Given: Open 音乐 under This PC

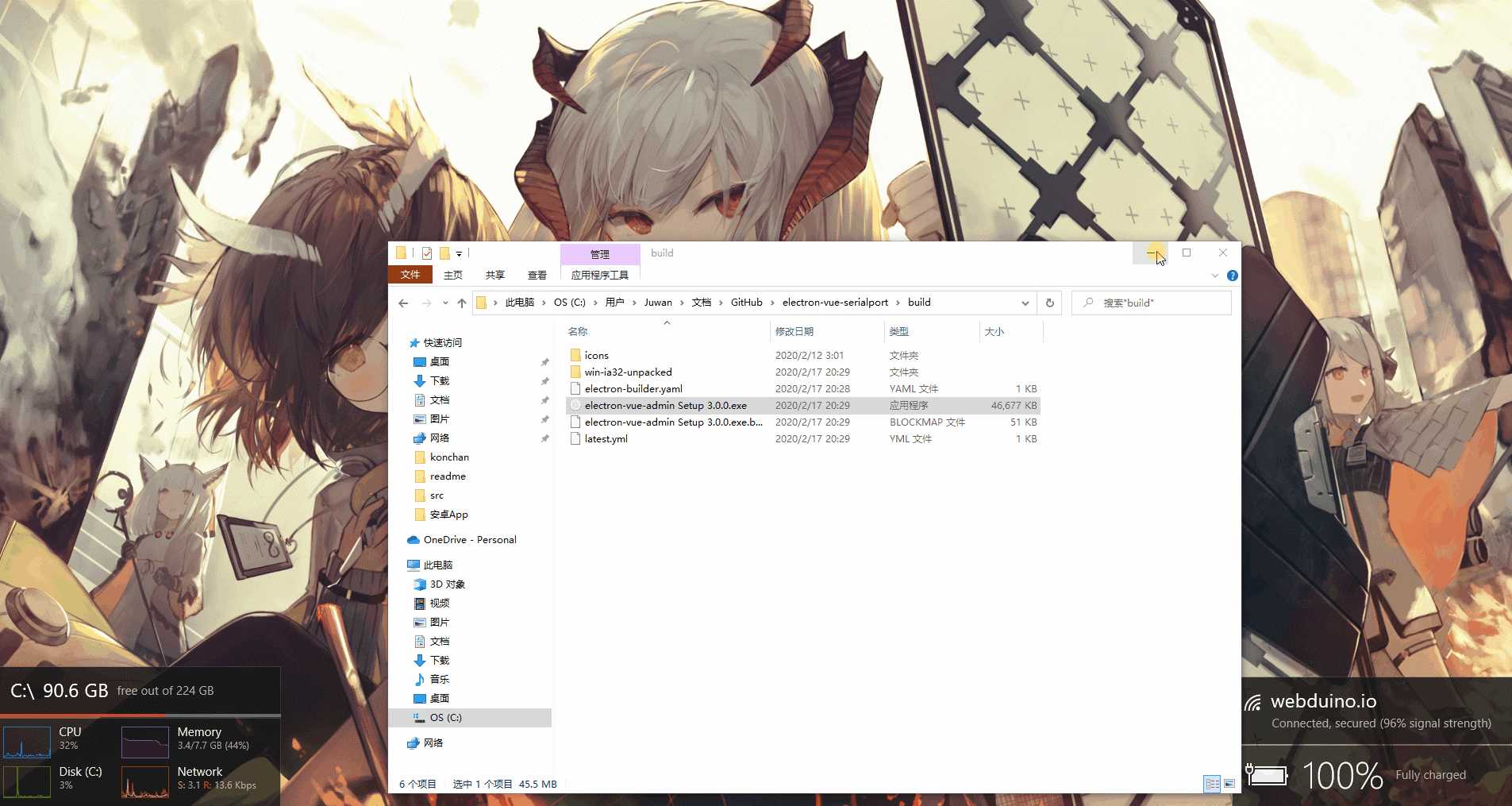Looking at the screenshot, I should (440, 679).
